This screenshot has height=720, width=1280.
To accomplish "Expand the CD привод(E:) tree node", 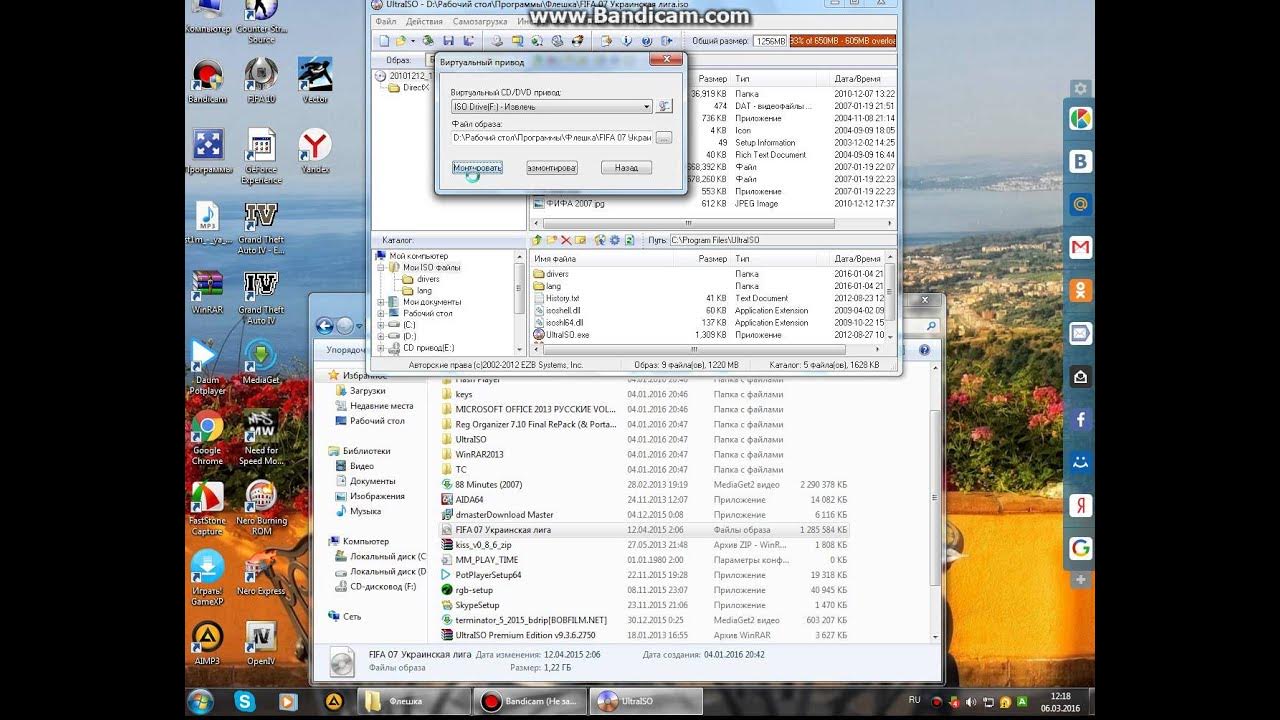I will click(x=381, y=348).
